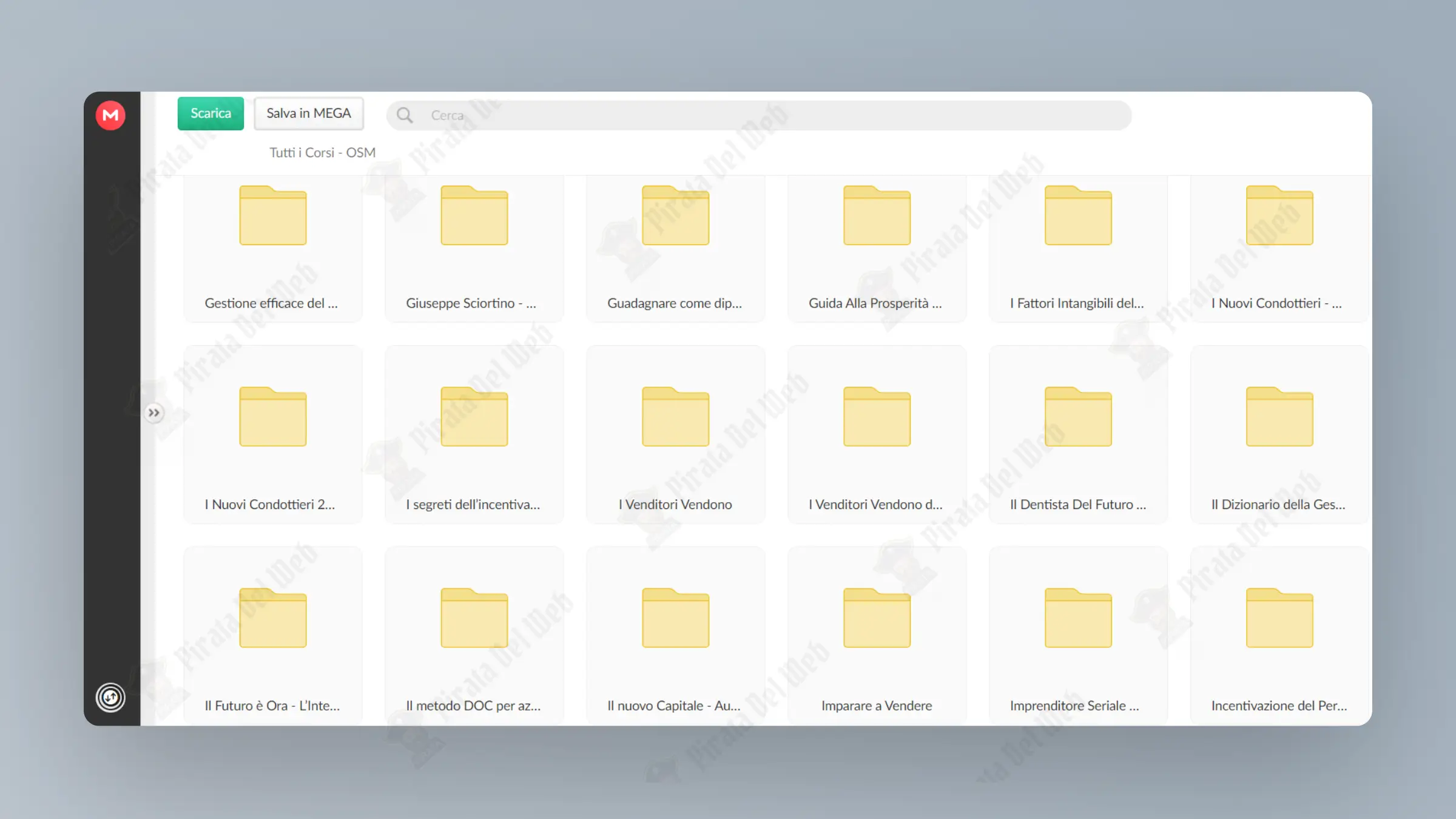Select the label I segreti dell'incentiva...

473,505
